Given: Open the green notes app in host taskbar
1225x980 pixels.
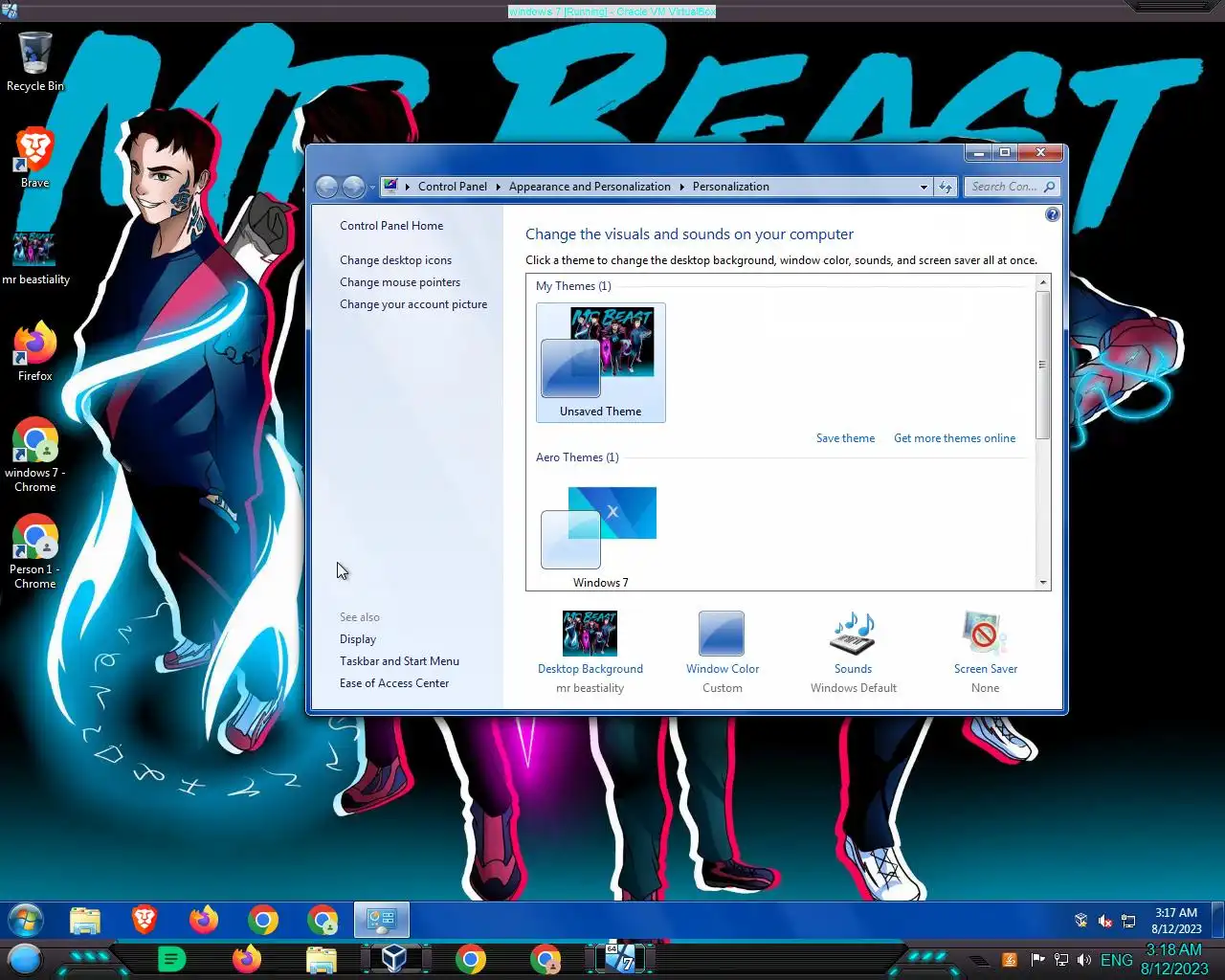Looking at the screenshot, I should (171, 959).
